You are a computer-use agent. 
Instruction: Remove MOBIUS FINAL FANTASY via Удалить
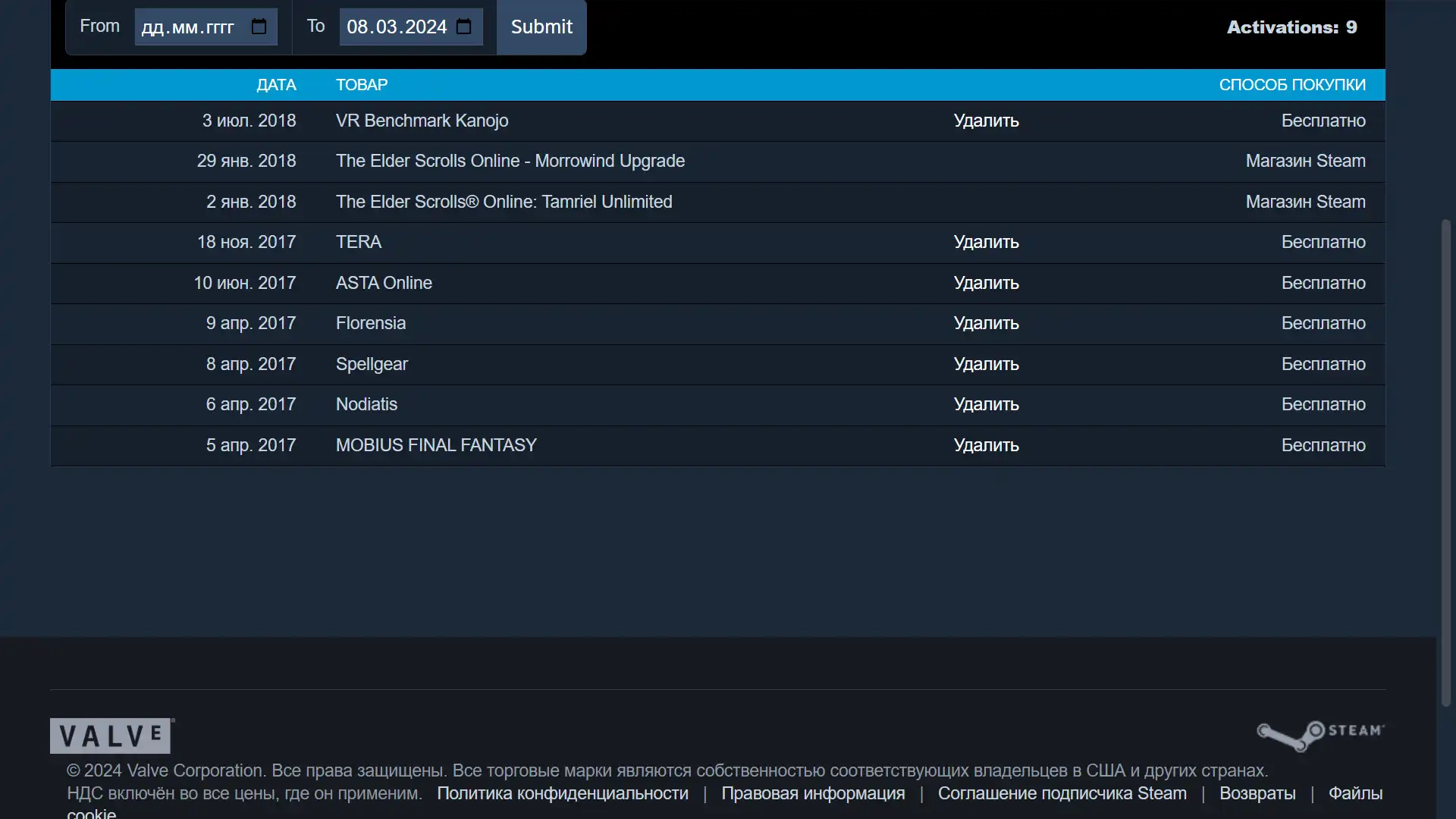tap(986, 445)
